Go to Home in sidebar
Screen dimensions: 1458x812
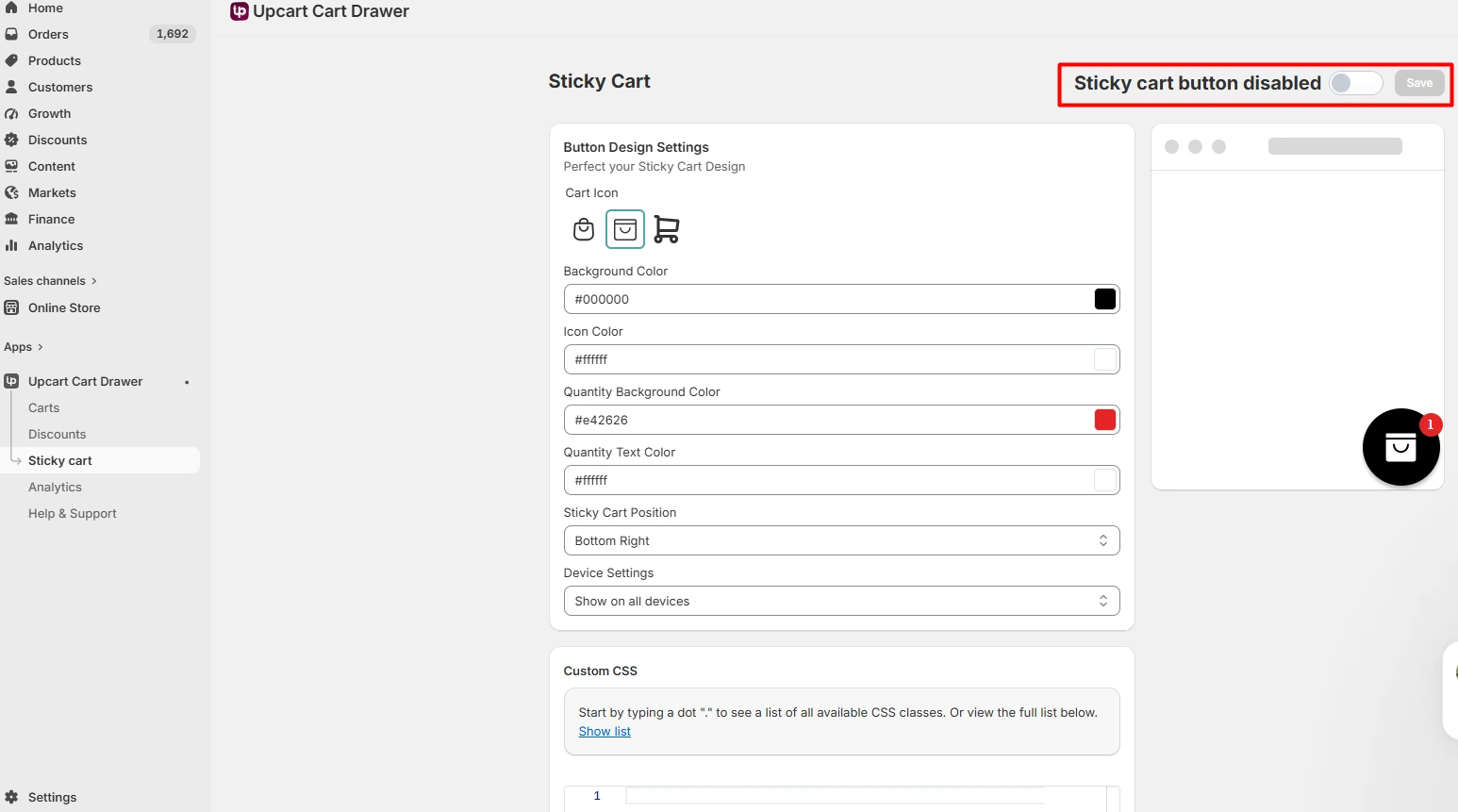45,8
